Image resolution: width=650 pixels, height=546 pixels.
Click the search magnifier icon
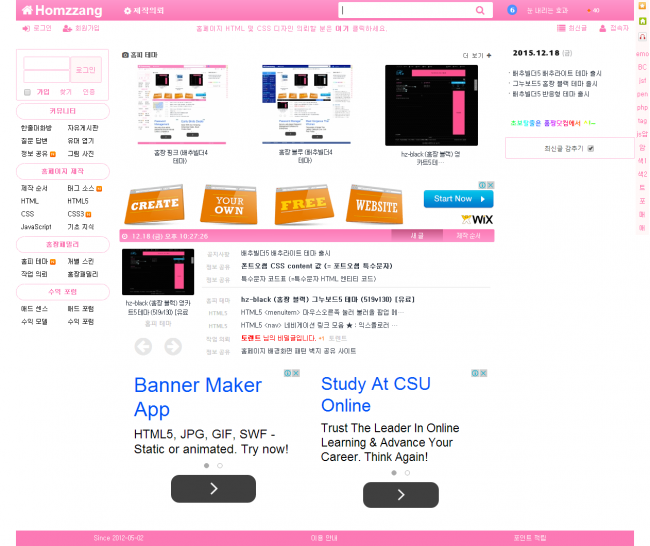[481, 10]
